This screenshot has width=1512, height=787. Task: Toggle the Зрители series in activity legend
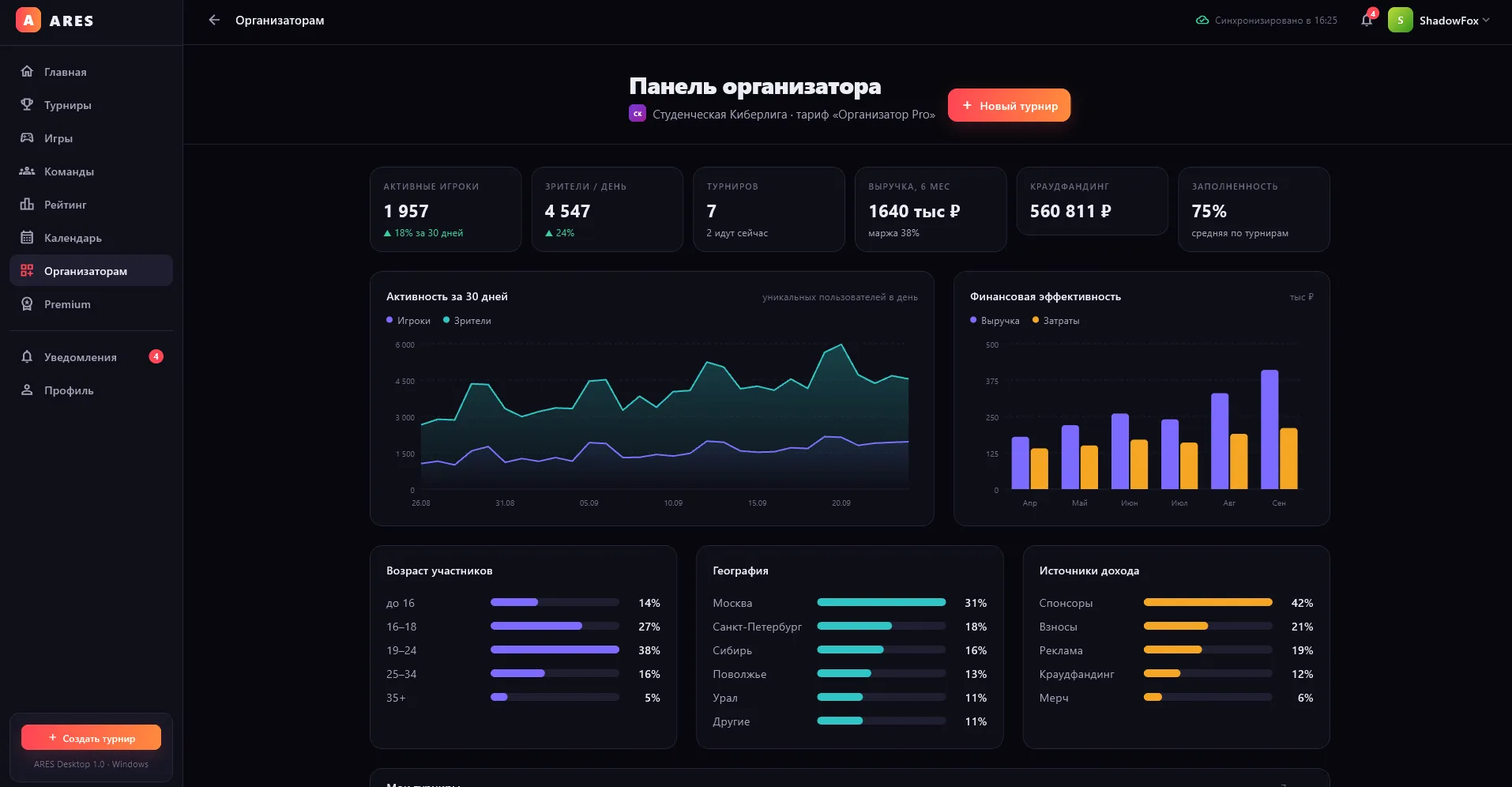point(467,321)
